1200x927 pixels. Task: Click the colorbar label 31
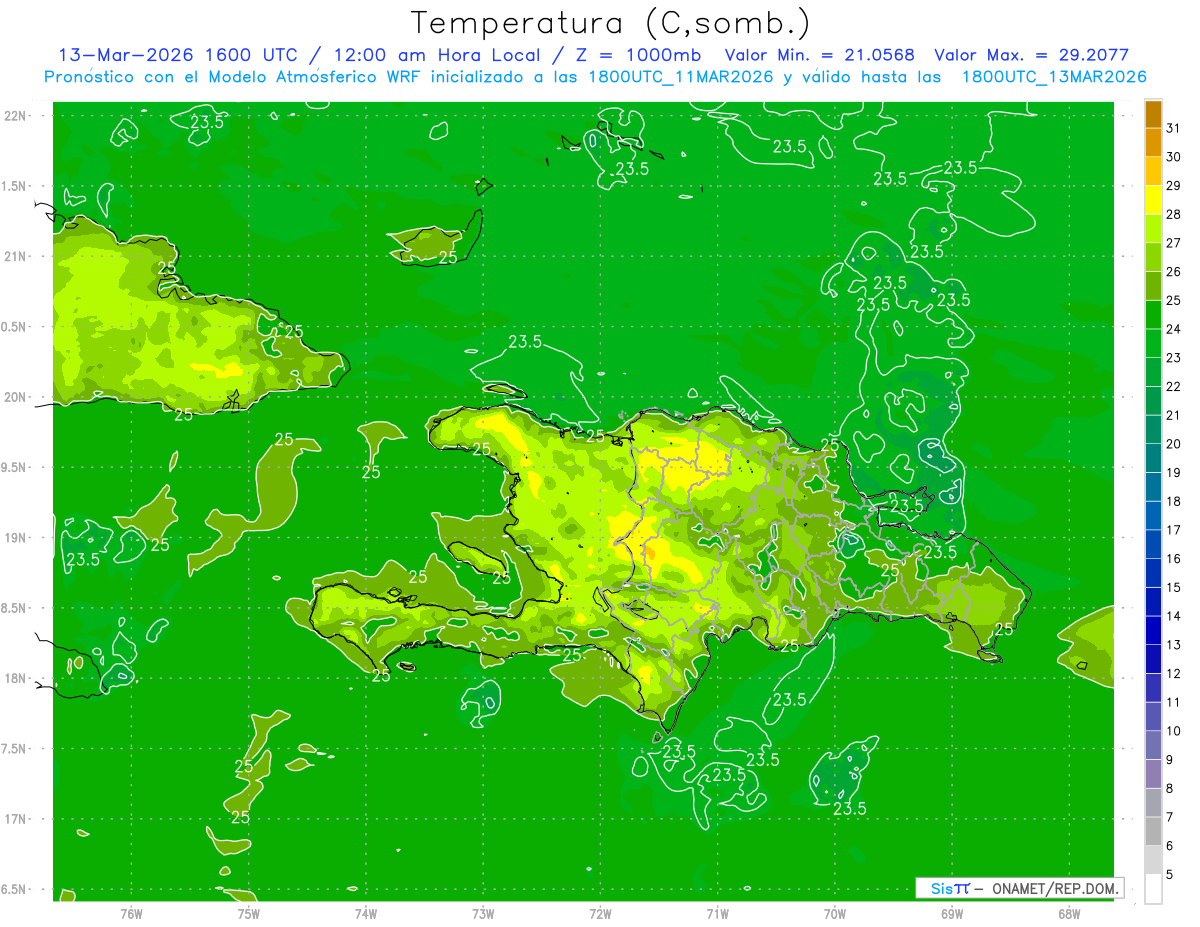pyautogui.click(x=1174, y=128)
